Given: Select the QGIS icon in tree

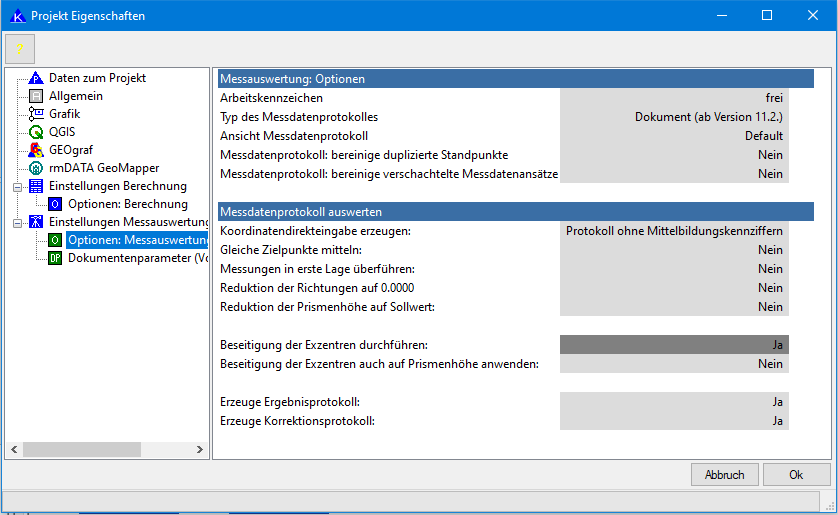Looking at the screenshot, I should tap(36, 132).
